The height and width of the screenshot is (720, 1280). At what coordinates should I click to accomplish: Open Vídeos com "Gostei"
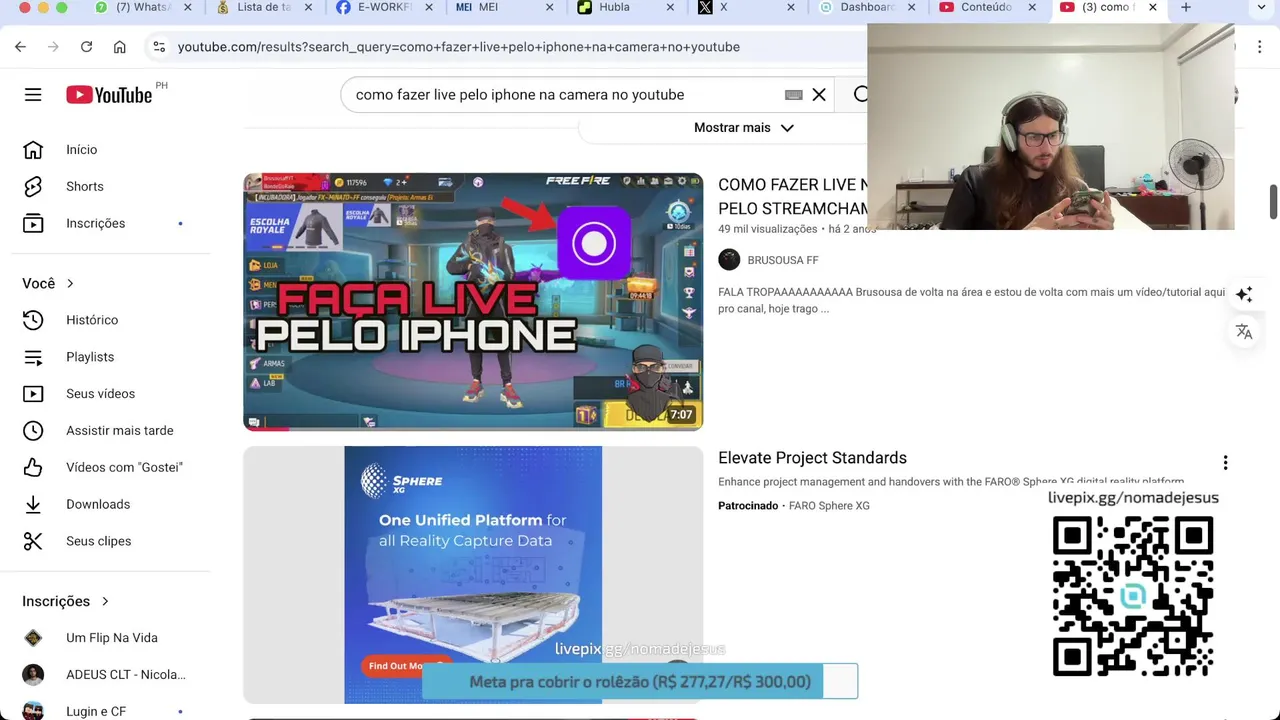pos(124,468)
